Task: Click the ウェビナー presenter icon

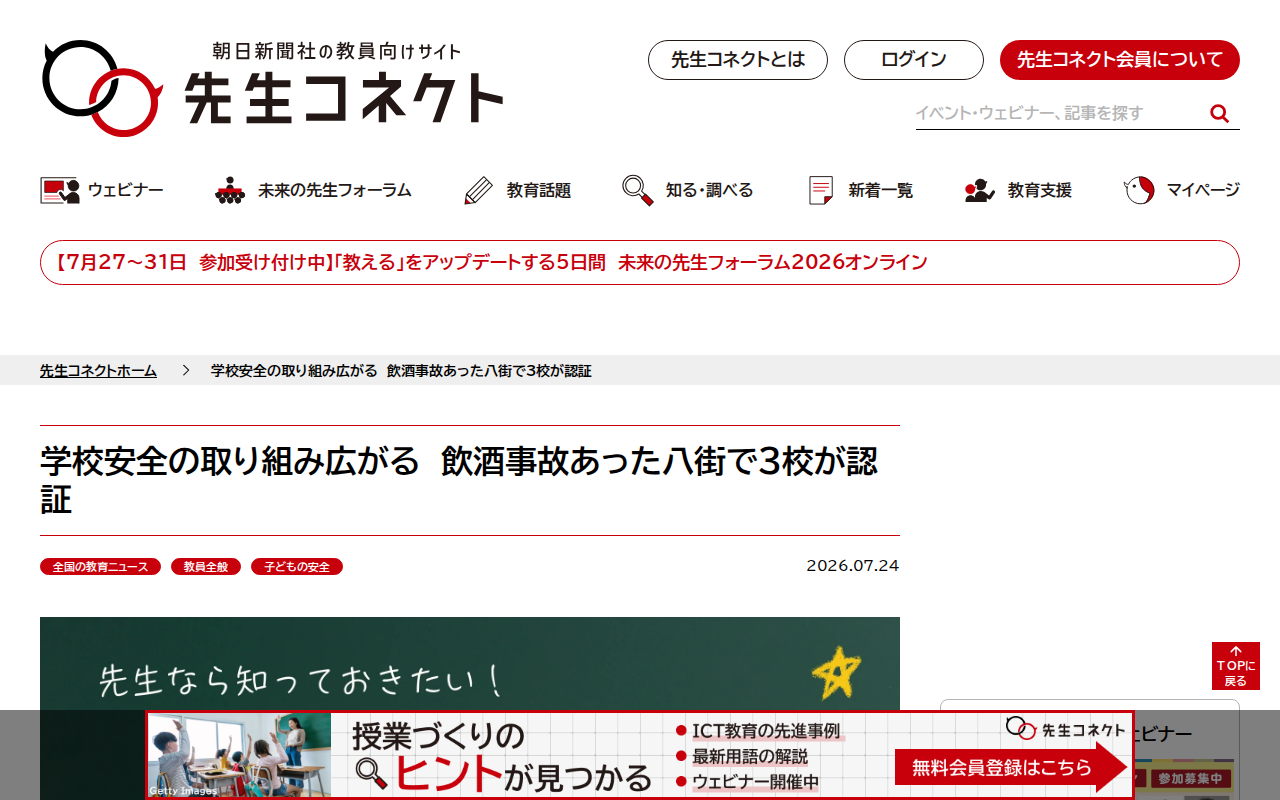Action: coord(60,190)
